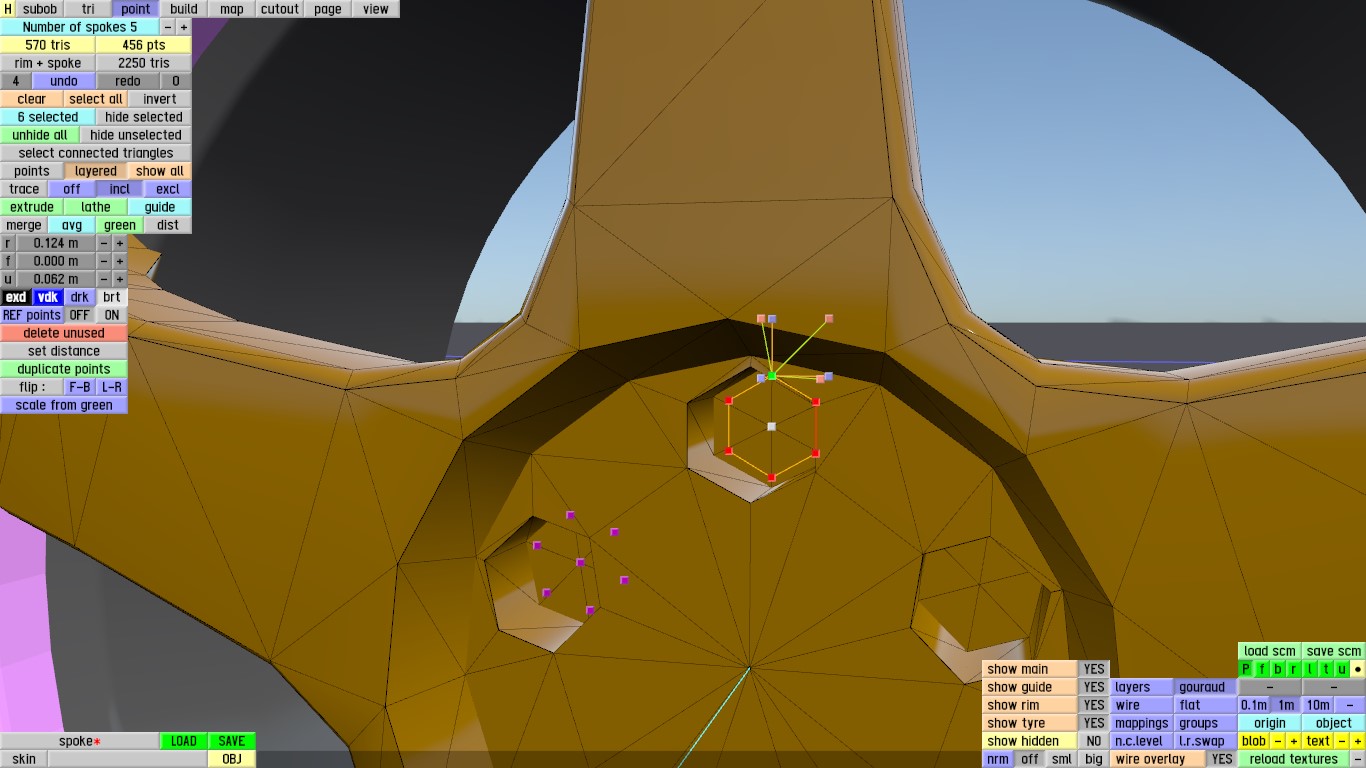Viewport: 1366px width, 768px height.
Task: Toggle the show rim YES switch
Action: pos(1094,705)
